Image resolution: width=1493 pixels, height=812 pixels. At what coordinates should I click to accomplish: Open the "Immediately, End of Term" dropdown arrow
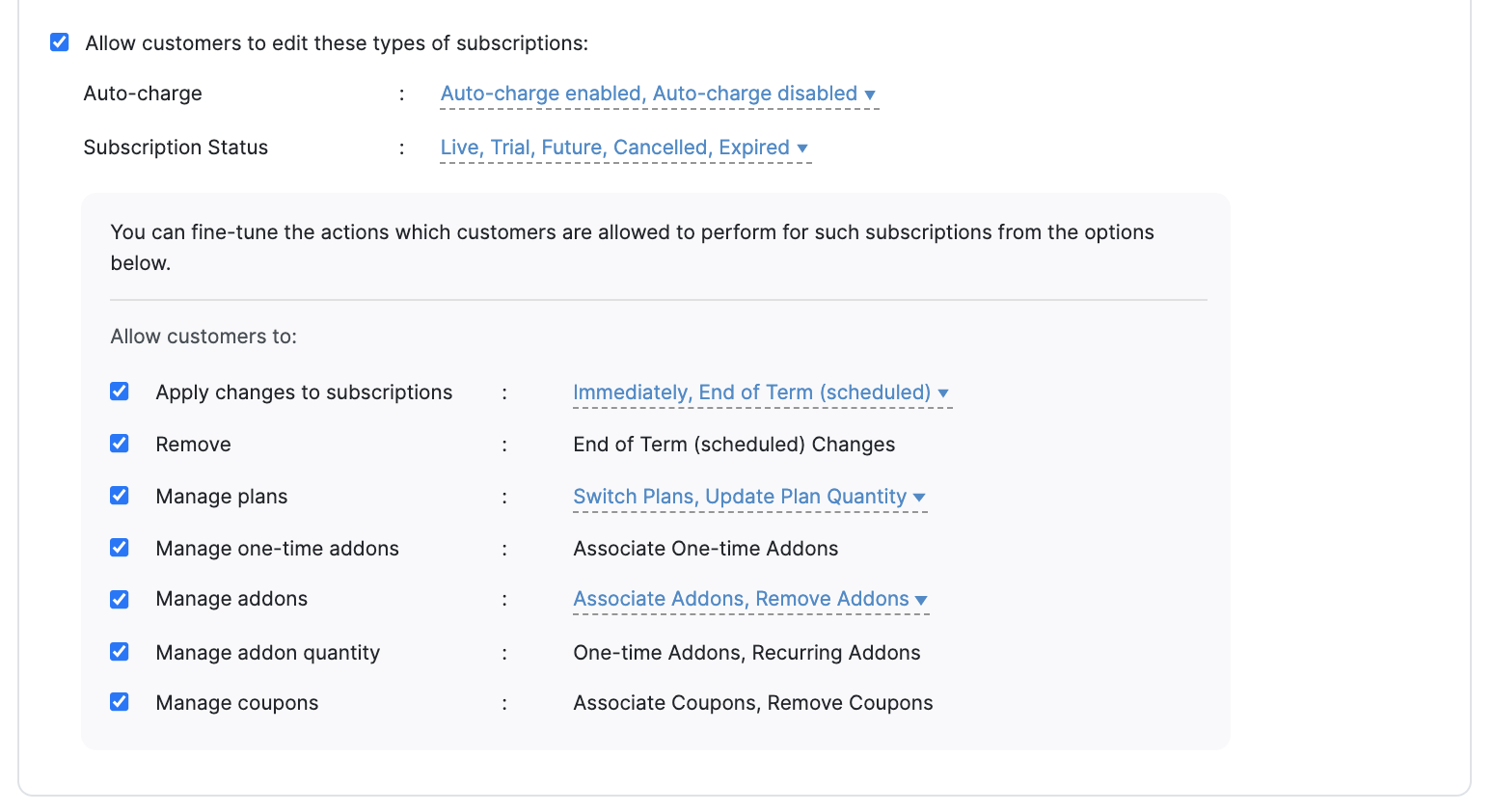(x=944, y=392)
